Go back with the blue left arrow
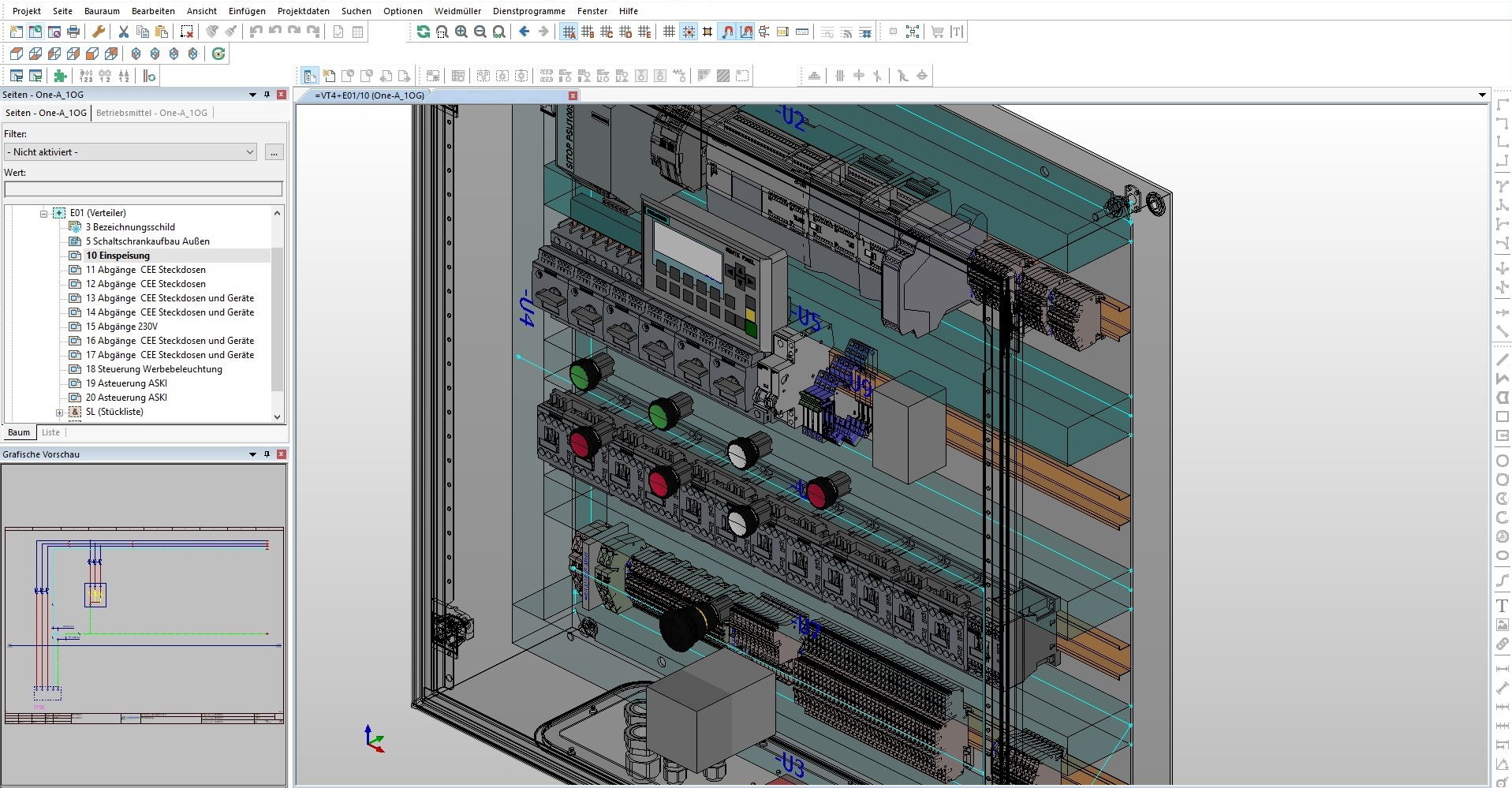Image resolution: width=1512 pixels, height=788 pixels. tap(525, 32)
